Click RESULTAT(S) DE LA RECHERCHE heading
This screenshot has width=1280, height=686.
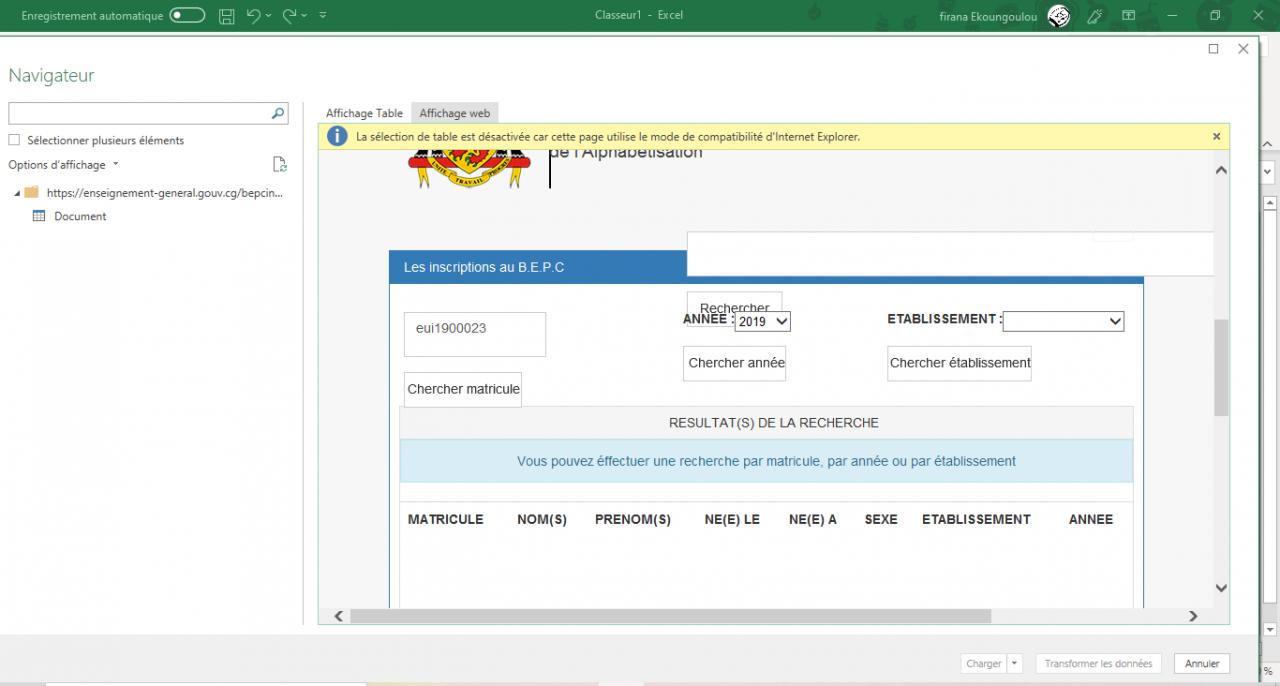point(774,423)
